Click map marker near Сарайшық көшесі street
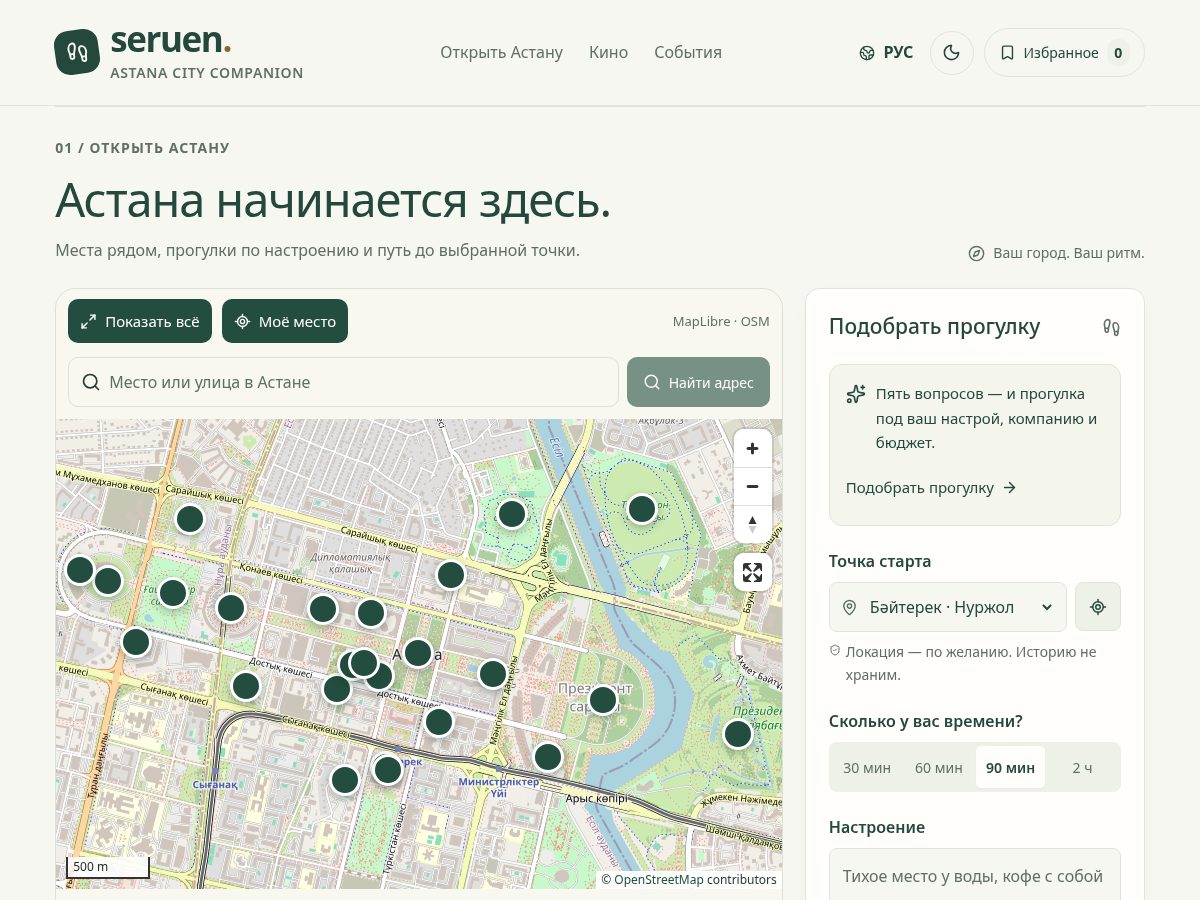 [190, 519]
